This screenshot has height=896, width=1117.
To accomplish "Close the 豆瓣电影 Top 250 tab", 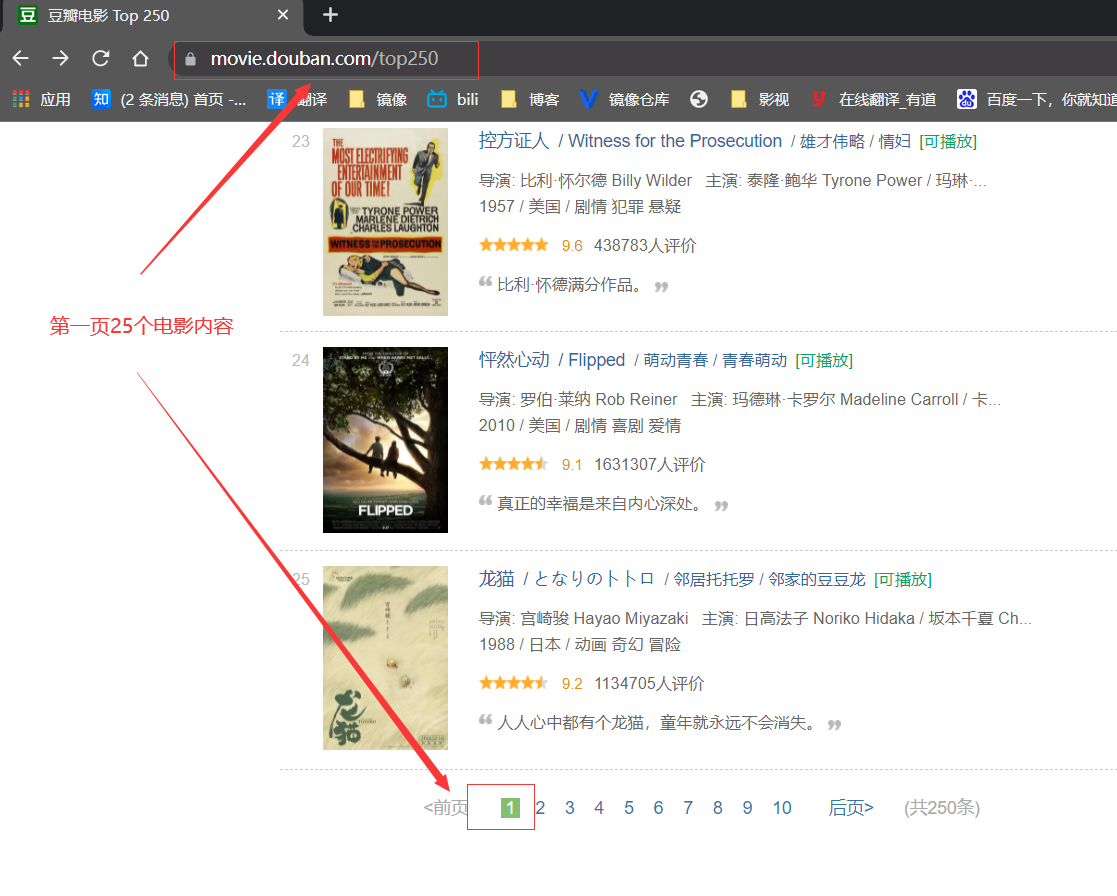I will coord(283,15).
